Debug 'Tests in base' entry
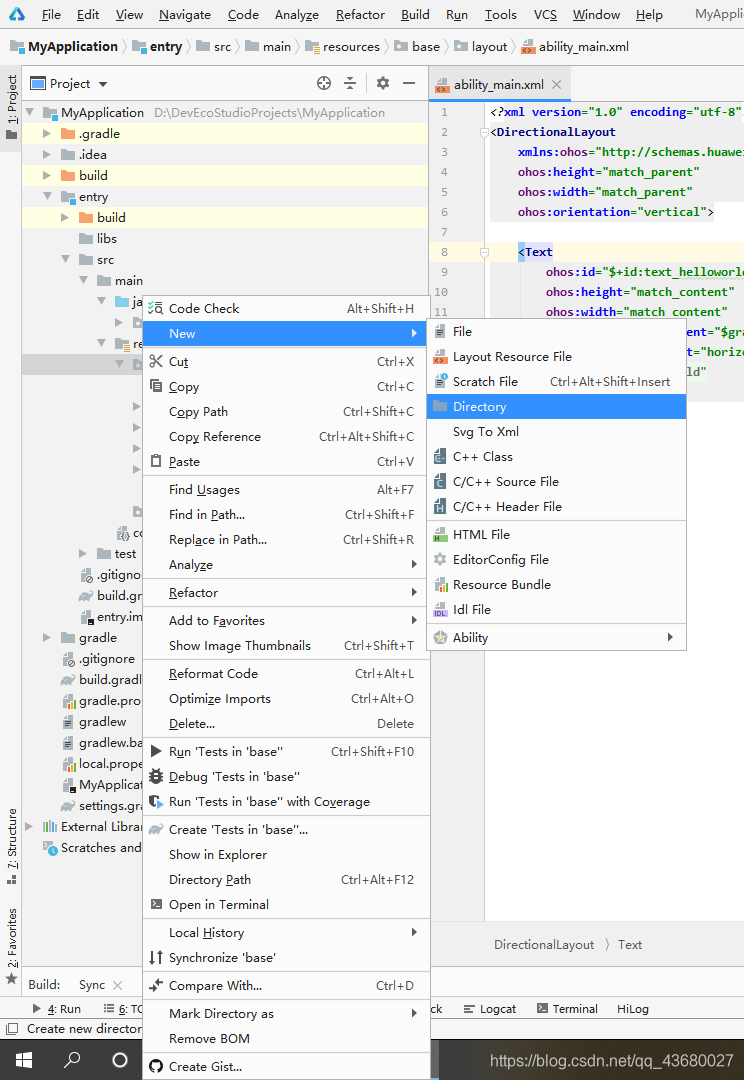 (x=287, y=776)
